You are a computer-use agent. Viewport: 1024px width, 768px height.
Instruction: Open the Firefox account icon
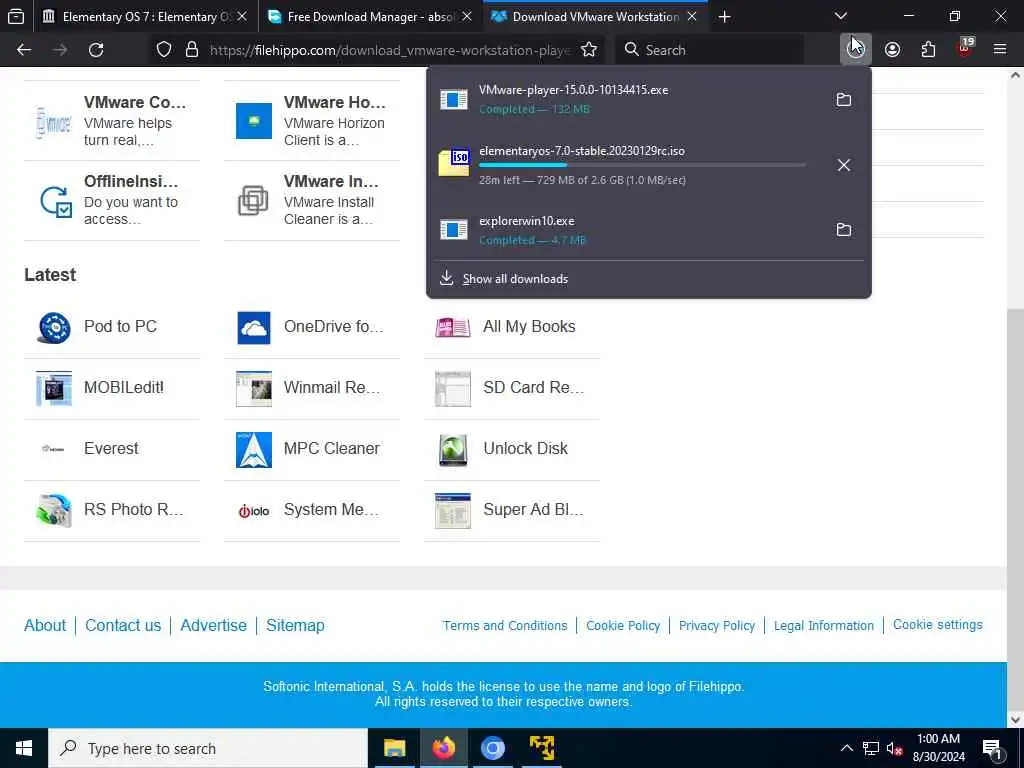[892, 50]
